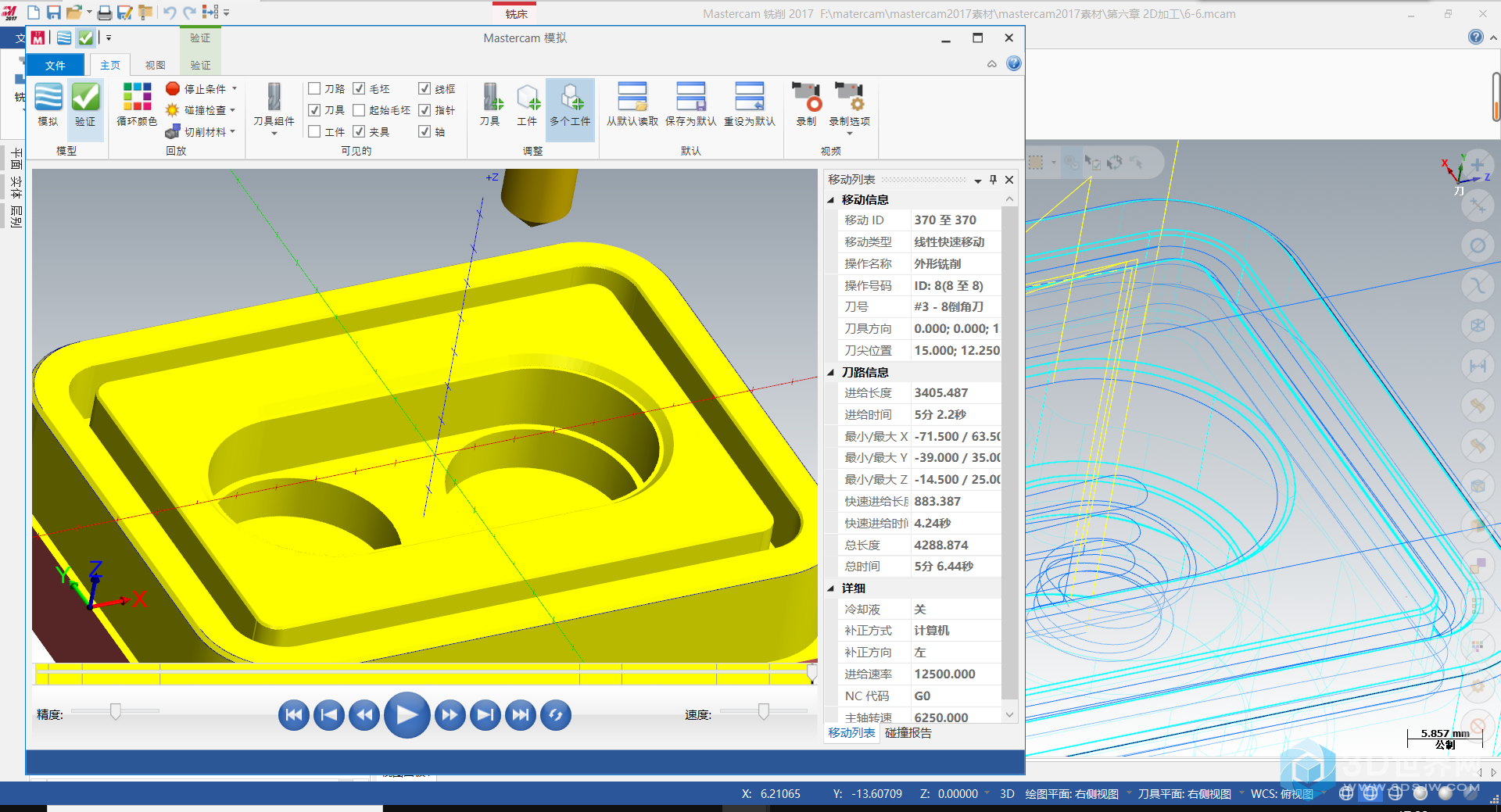Click the wireframe display icon in status bar
The image size is (1501, 812).
[1345, 793]
